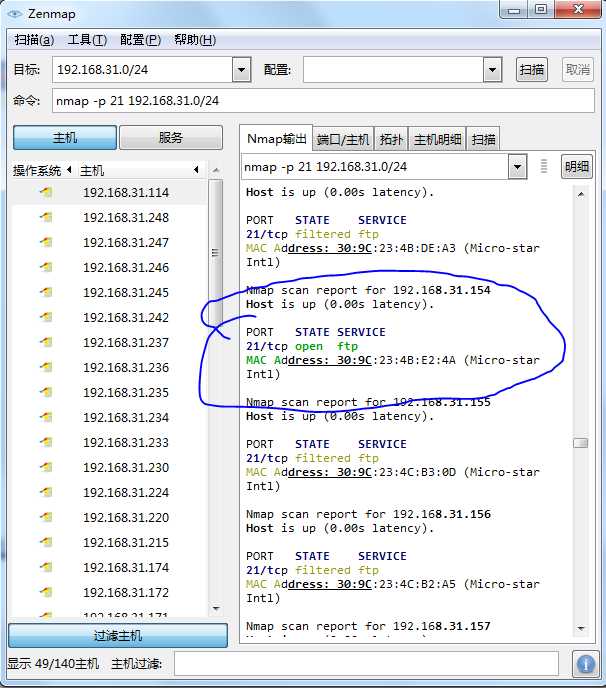Click the host list scroll-up arrow
The height and width of the screenshot is (688, 606).
[x=215, y=170]
